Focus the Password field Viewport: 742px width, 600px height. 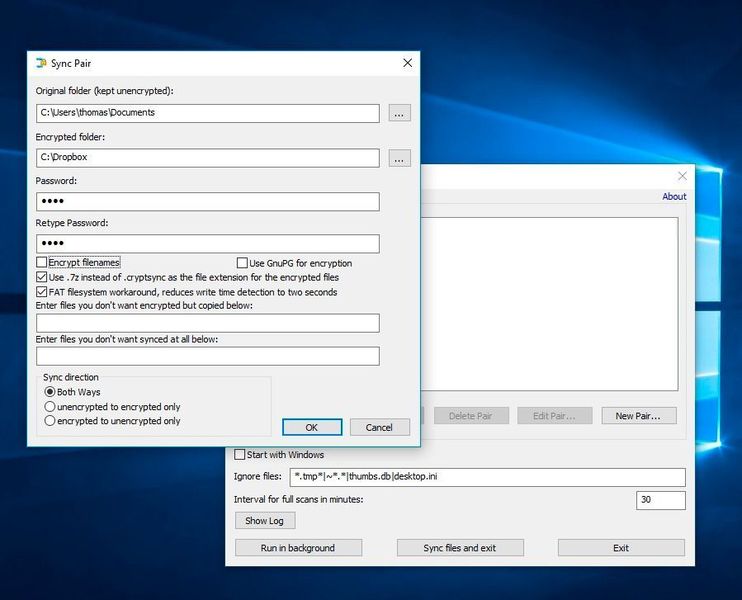tap(208, 201)
